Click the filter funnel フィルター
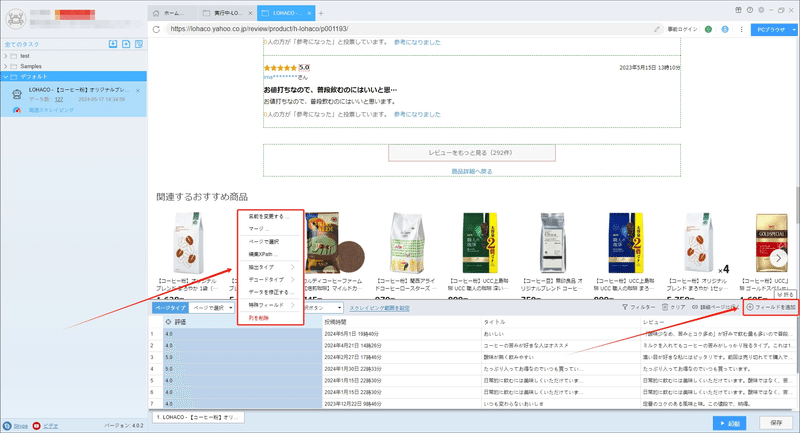This screenshot has width=800, height=433. pos(638,307)
